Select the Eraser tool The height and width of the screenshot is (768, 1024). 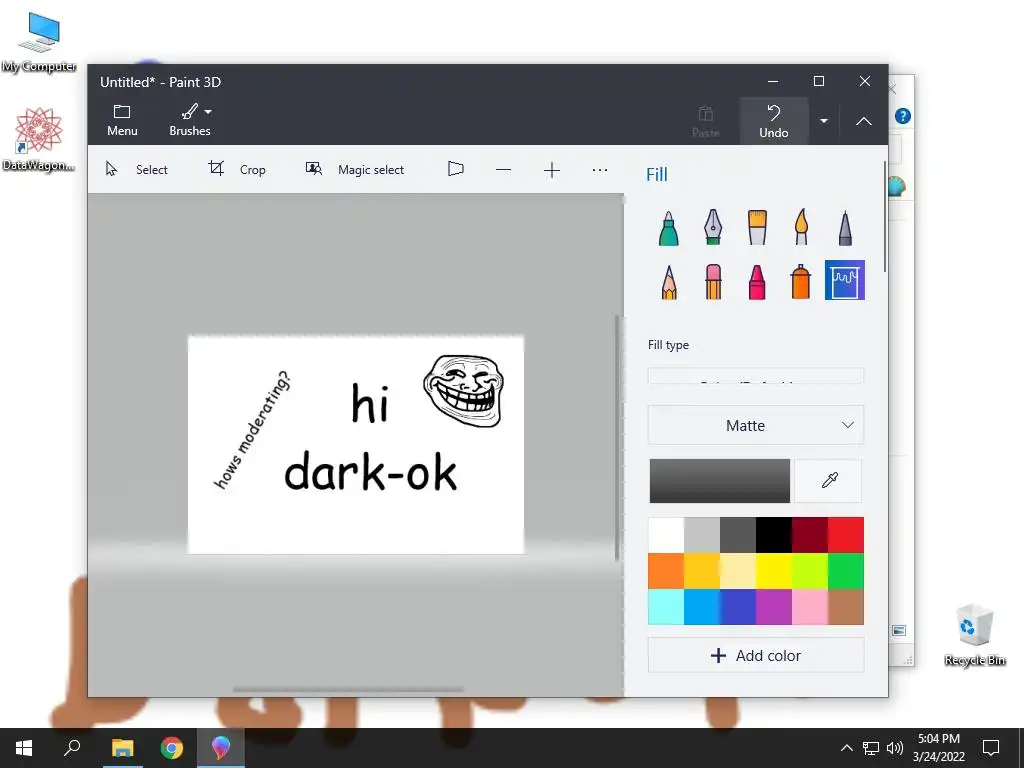coord(712,281)
